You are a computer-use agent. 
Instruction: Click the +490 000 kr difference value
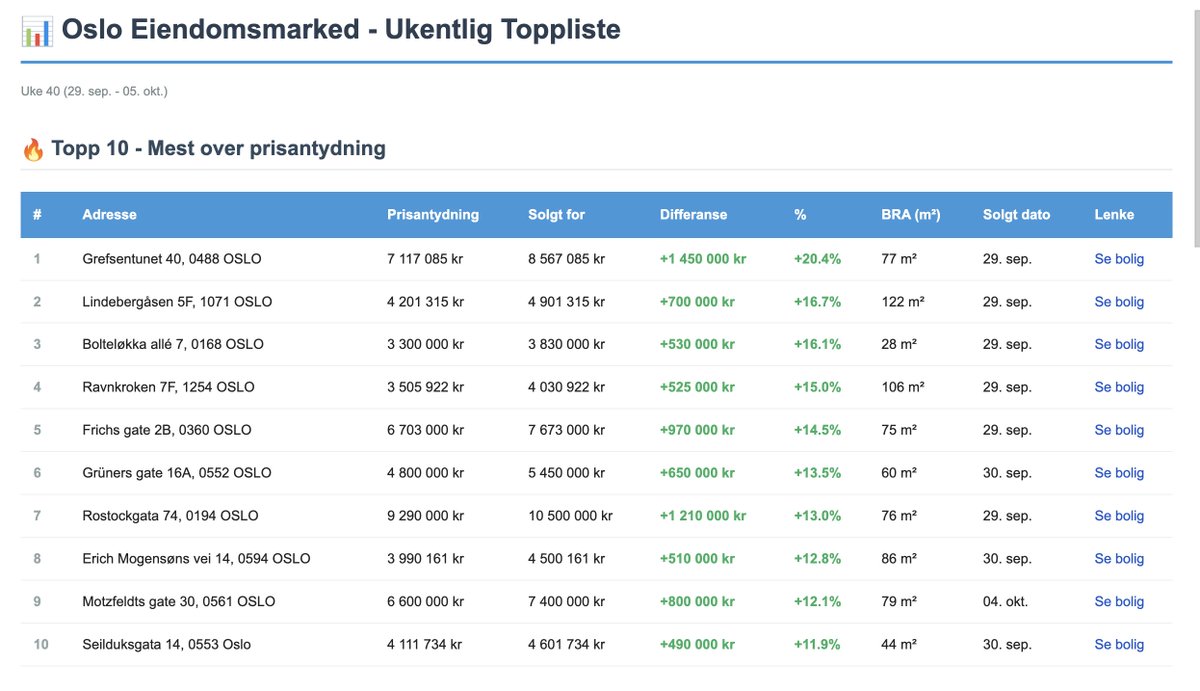click(697, 645)
